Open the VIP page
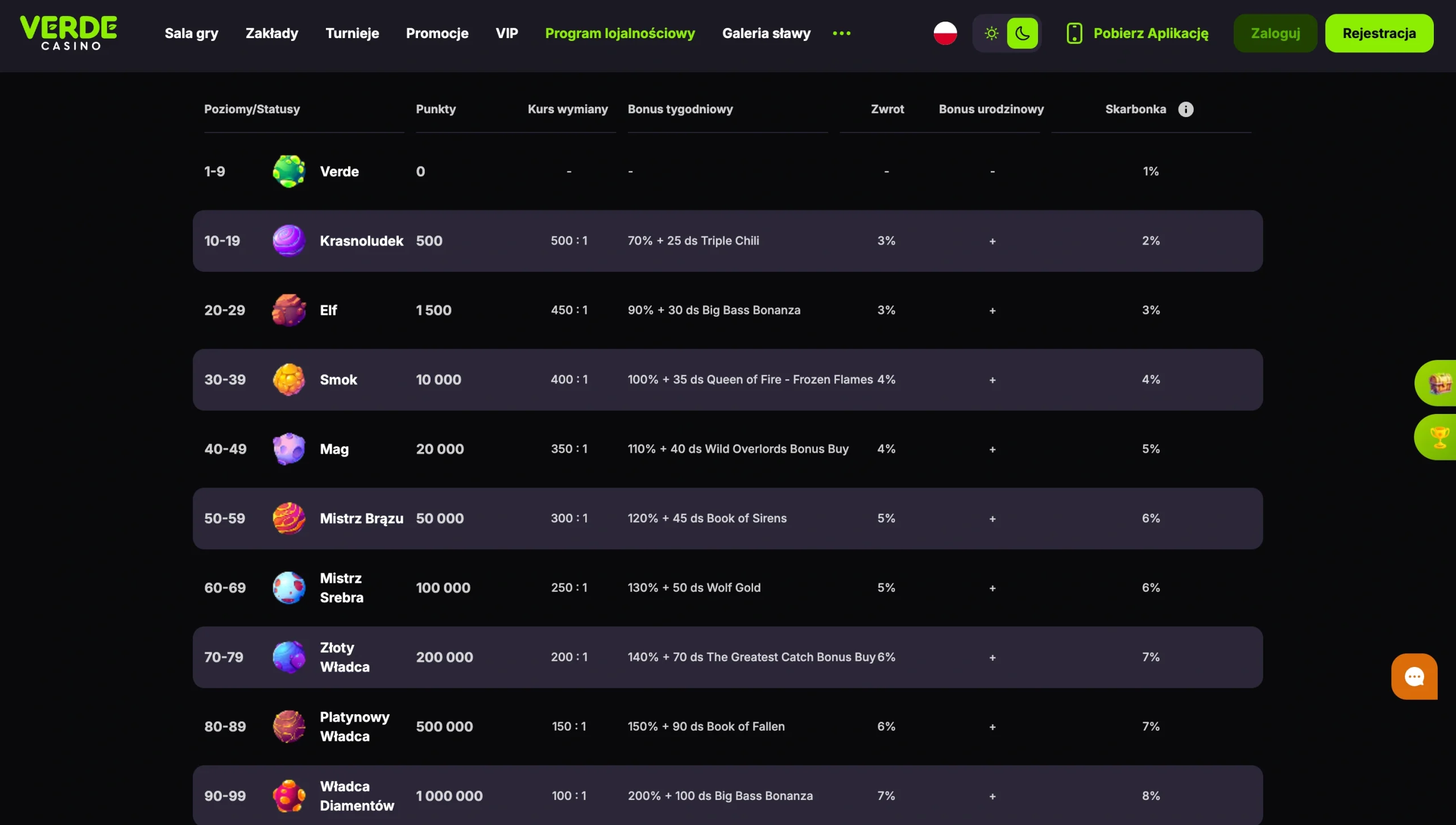 click(507, 34)
